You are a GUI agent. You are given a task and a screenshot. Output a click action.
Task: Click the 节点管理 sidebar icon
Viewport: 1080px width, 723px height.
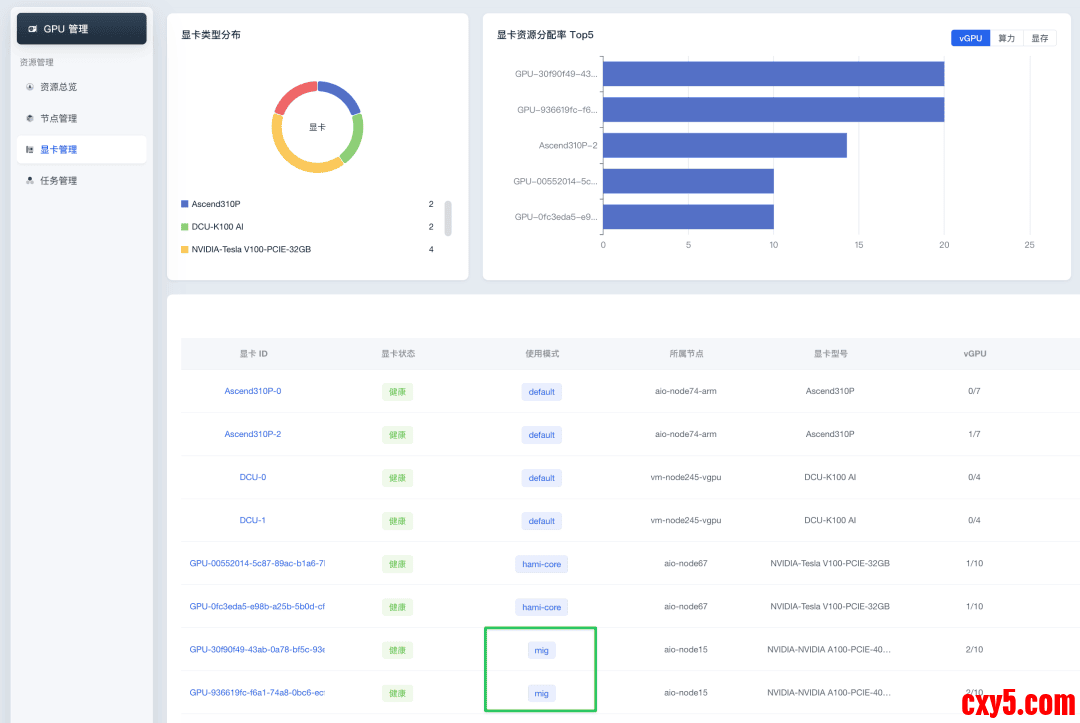[30, 118]
